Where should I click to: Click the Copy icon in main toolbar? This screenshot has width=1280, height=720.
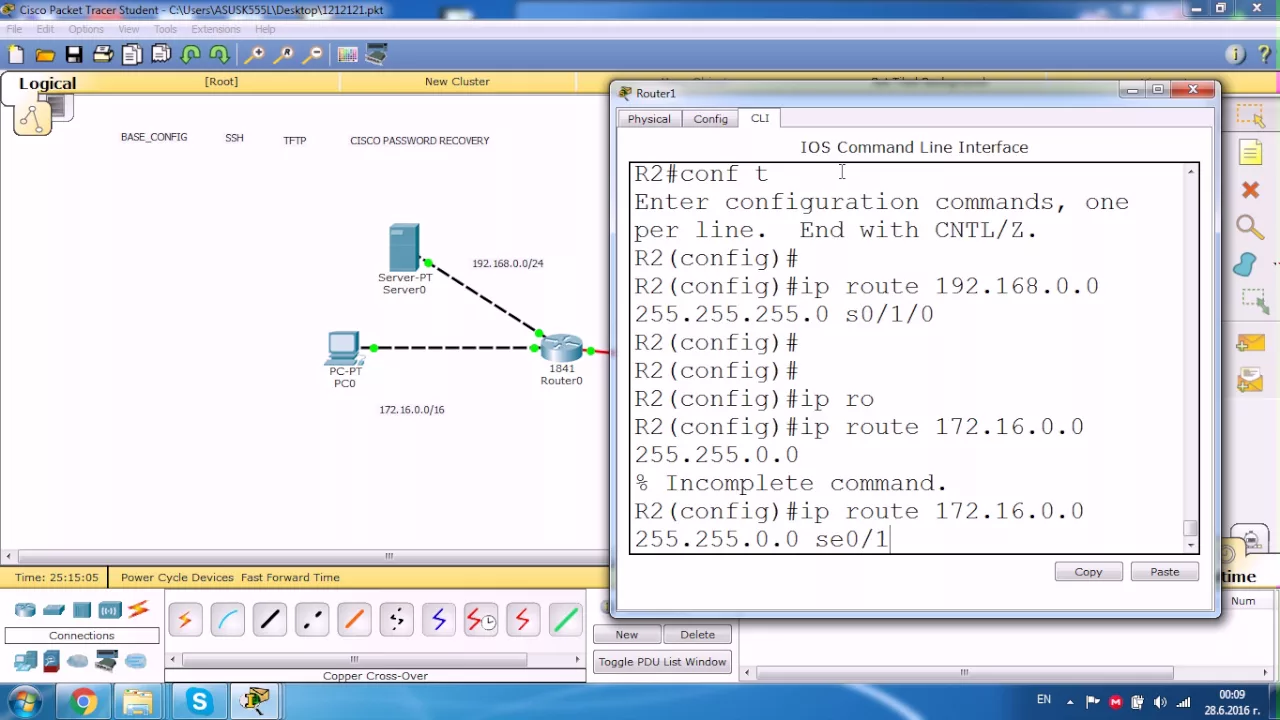click(132, 55)
